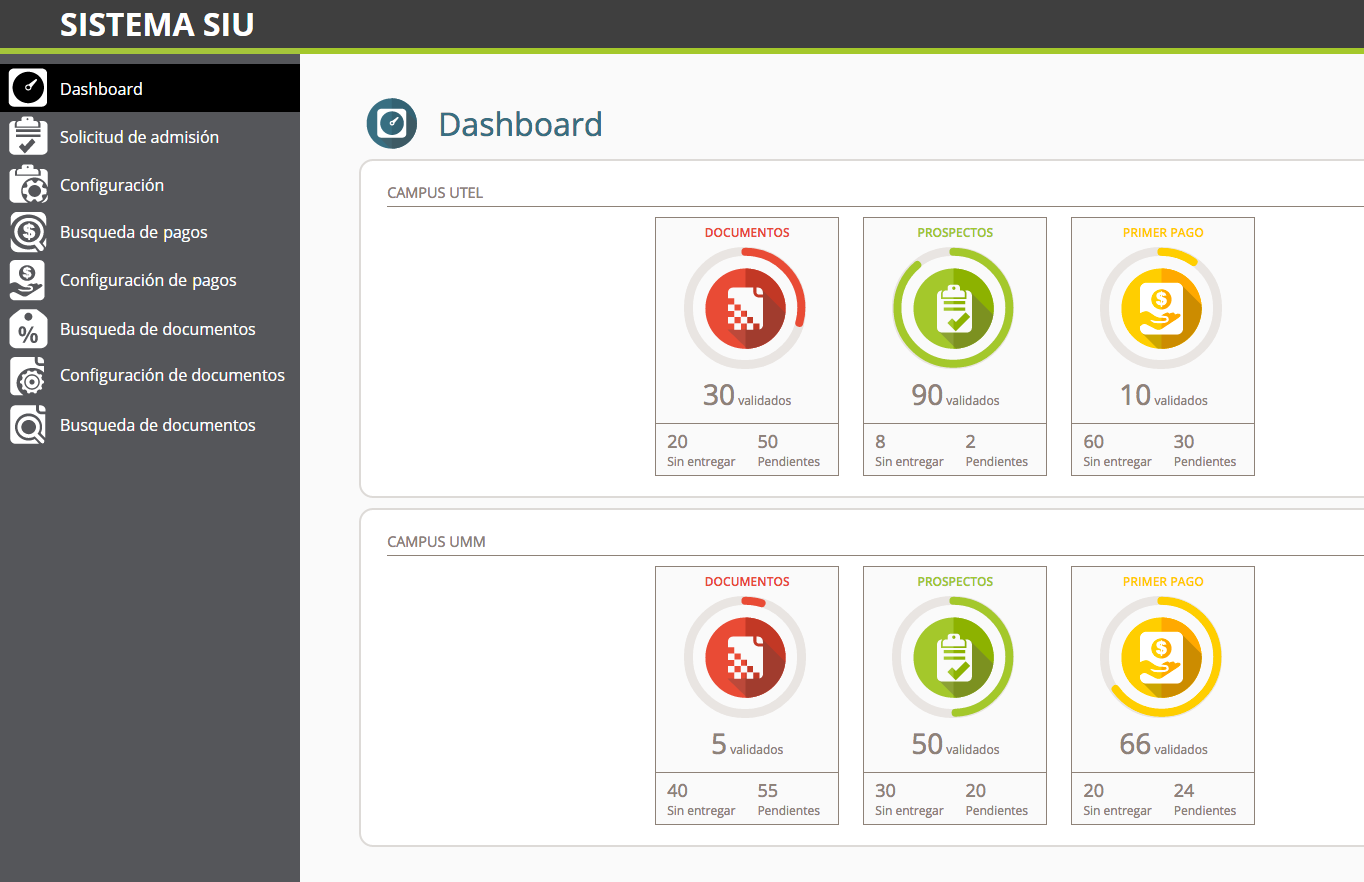Click PRIMER PAGO title in Campus UMM card
The width and height of the screenshot is (1364, 882).
1163,581
